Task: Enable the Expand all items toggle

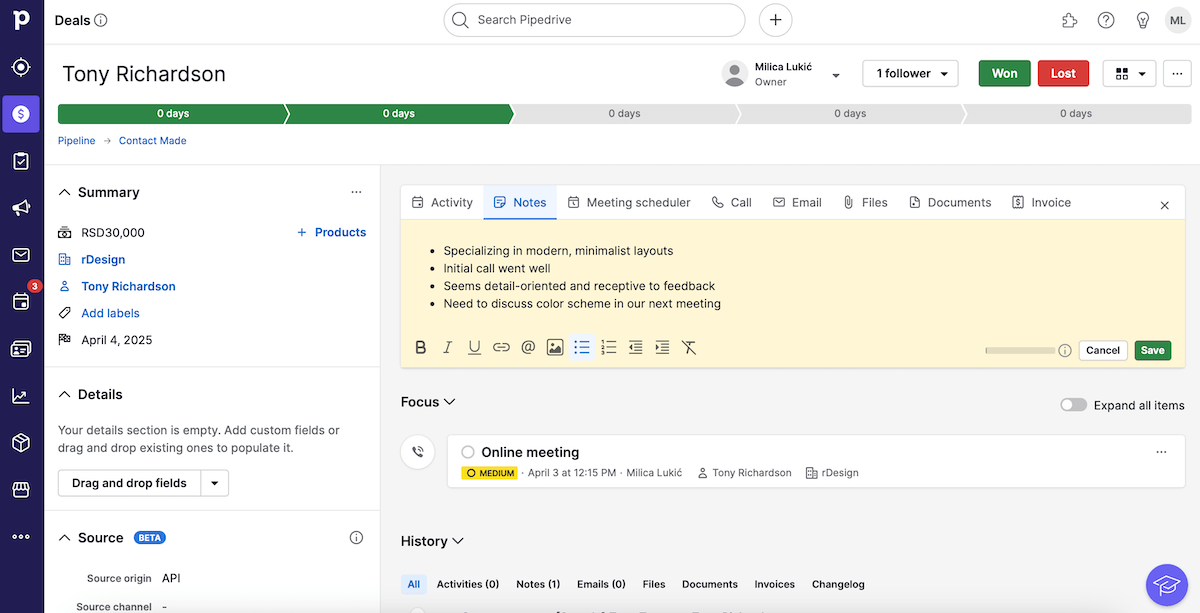Action: point(1073,404)
